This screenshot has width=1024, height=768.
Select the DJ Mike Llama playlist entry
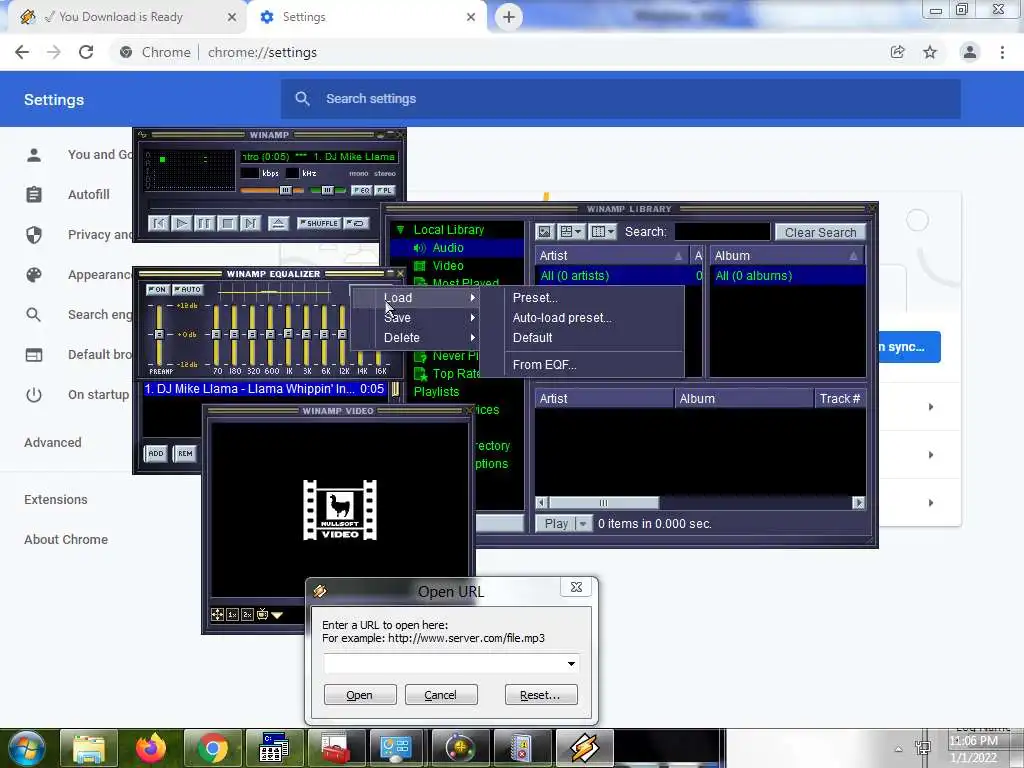point(264,389)
